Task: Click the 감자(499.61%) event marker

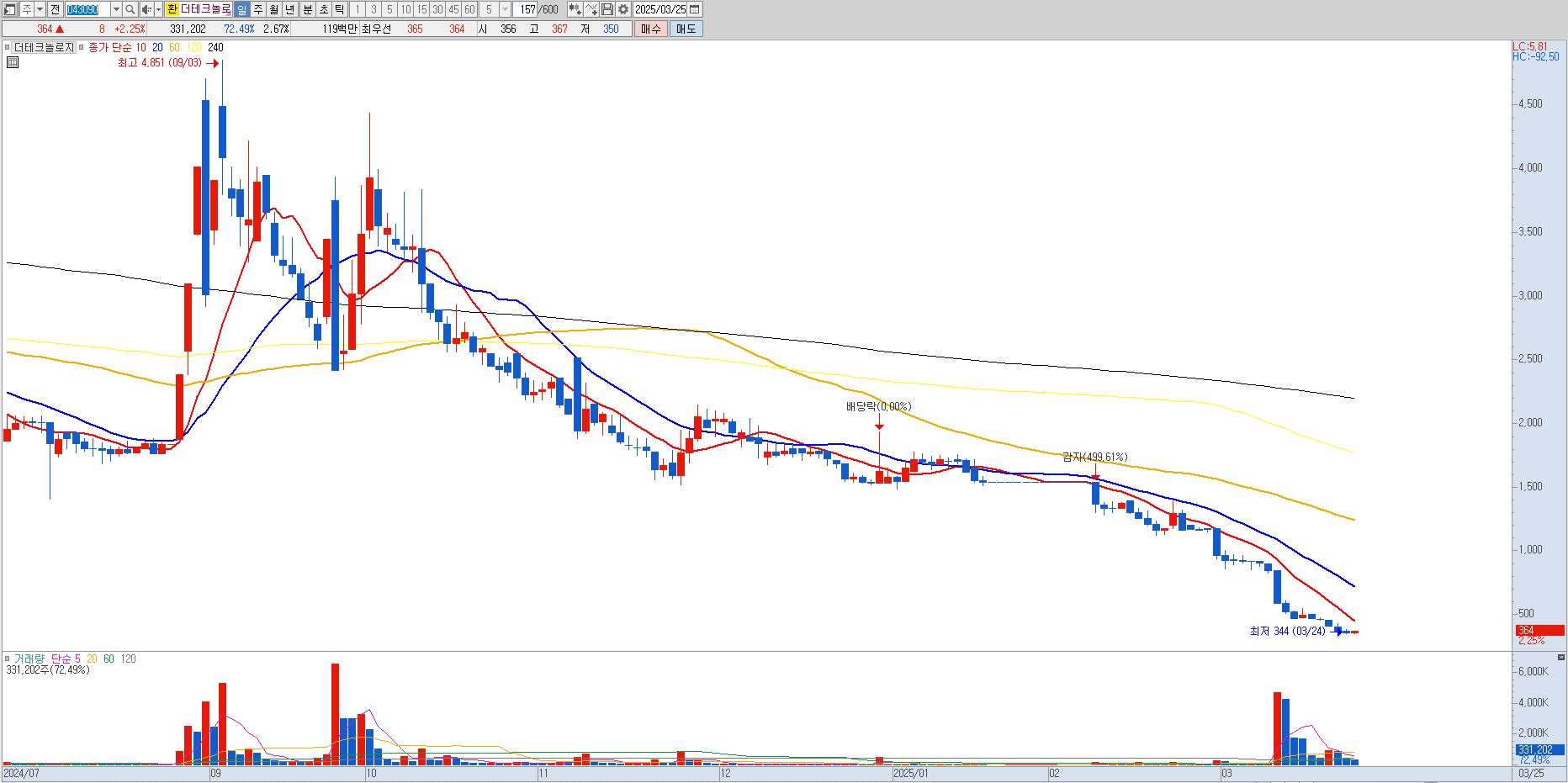Action: pos(1094,457)
